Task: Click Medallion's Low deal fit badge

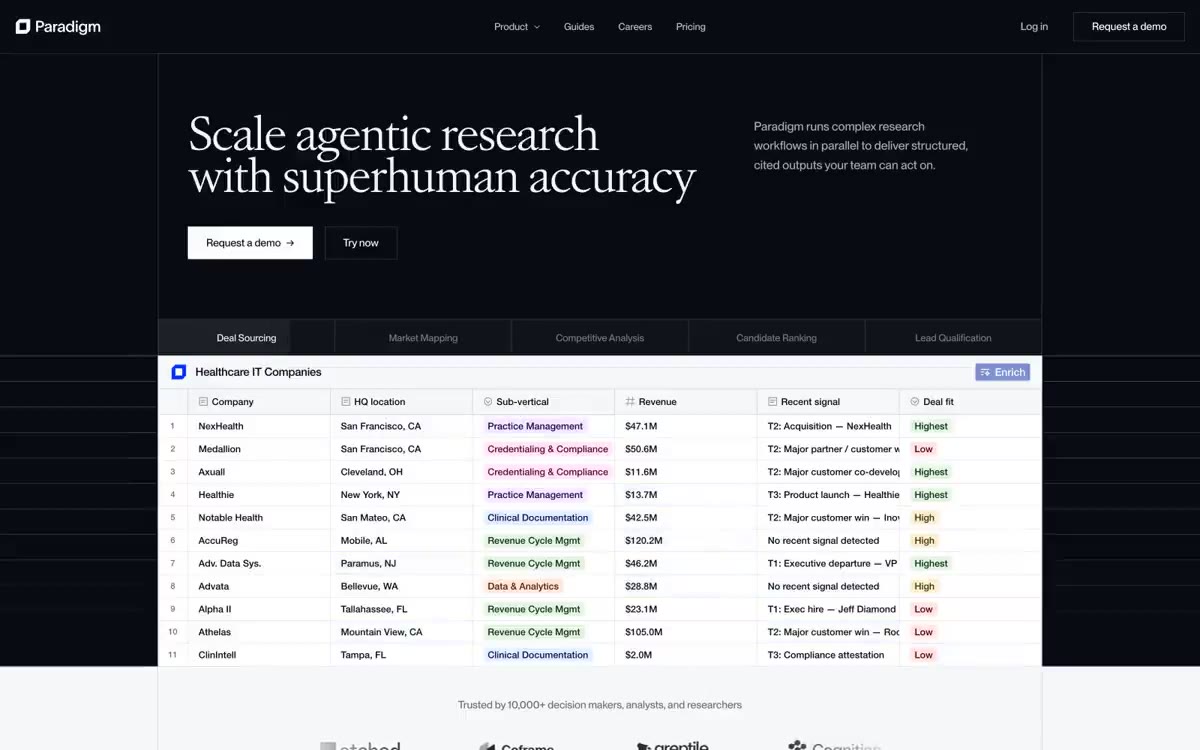Action: pos(924,449)
